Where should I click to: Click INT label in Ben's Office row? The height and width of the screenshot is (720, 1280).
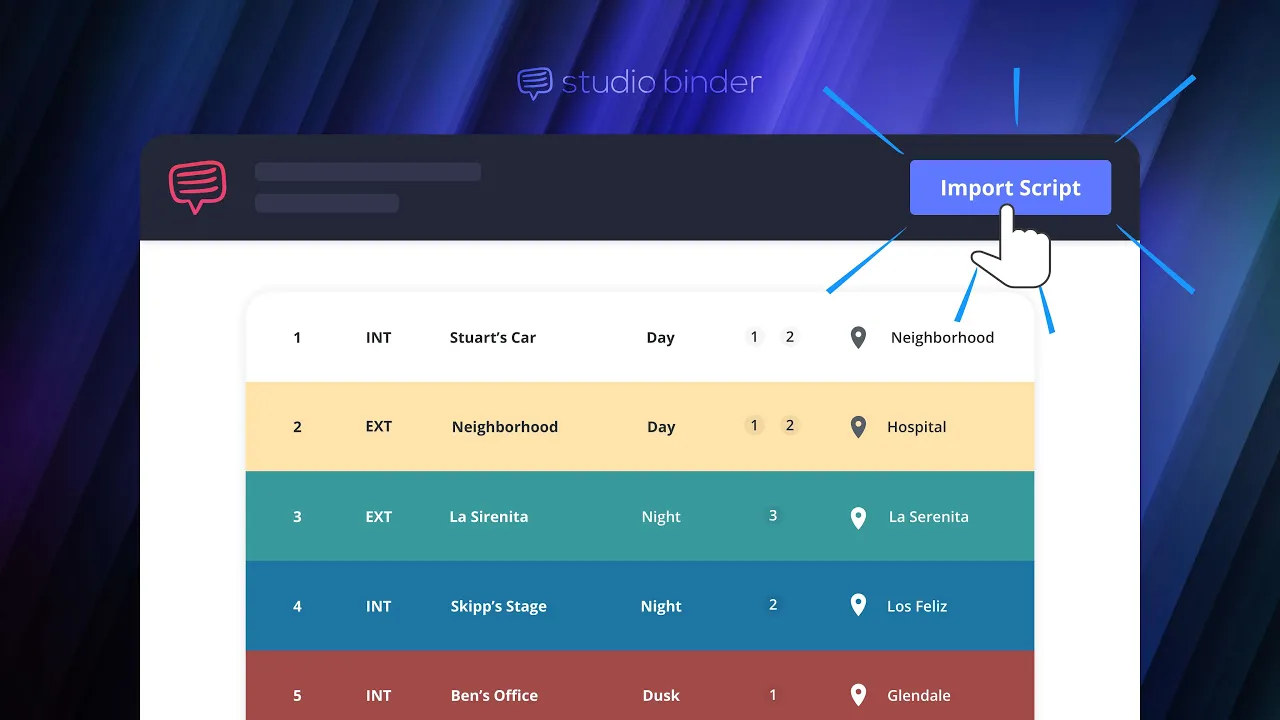378,695
